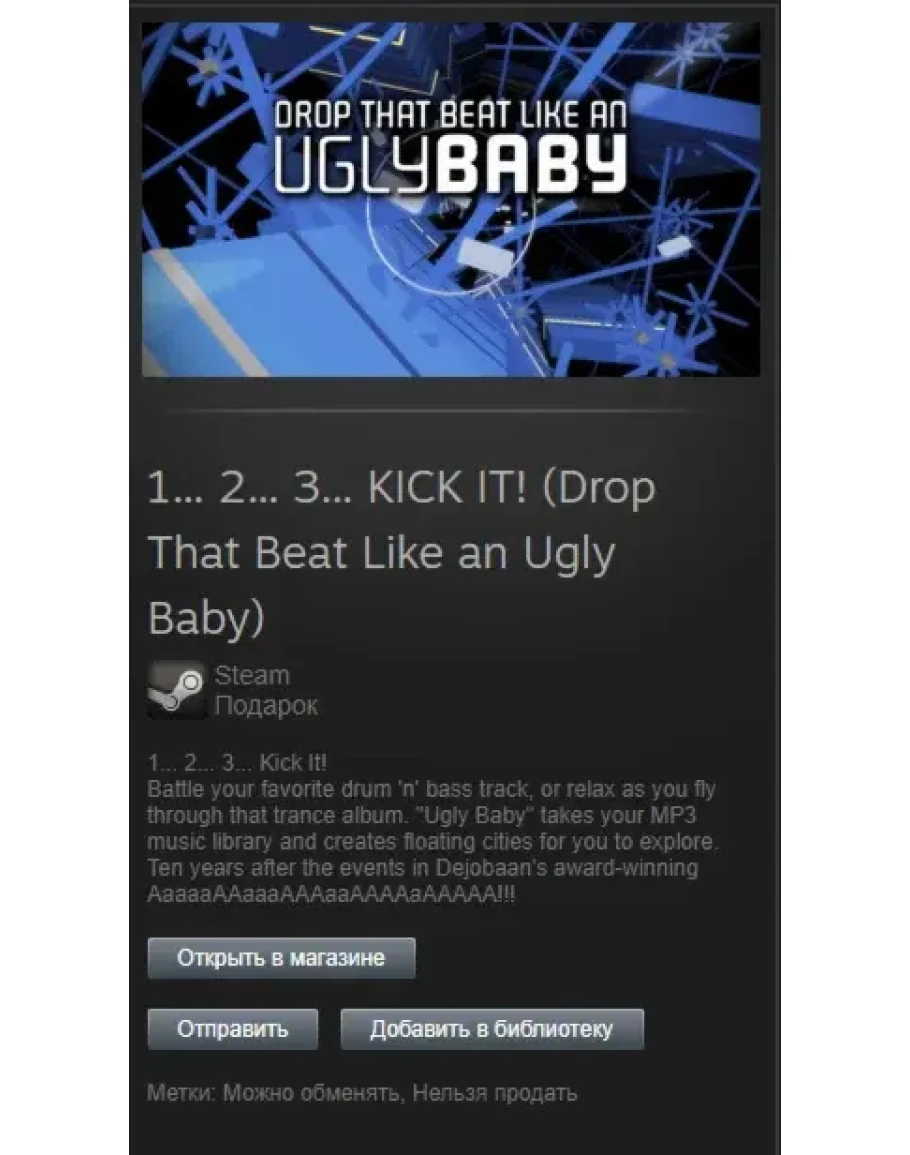910x1155 pixels.
Task: Click the '1... 2... 3... KICK IT!' item title
Action: [x=402, y=552]
